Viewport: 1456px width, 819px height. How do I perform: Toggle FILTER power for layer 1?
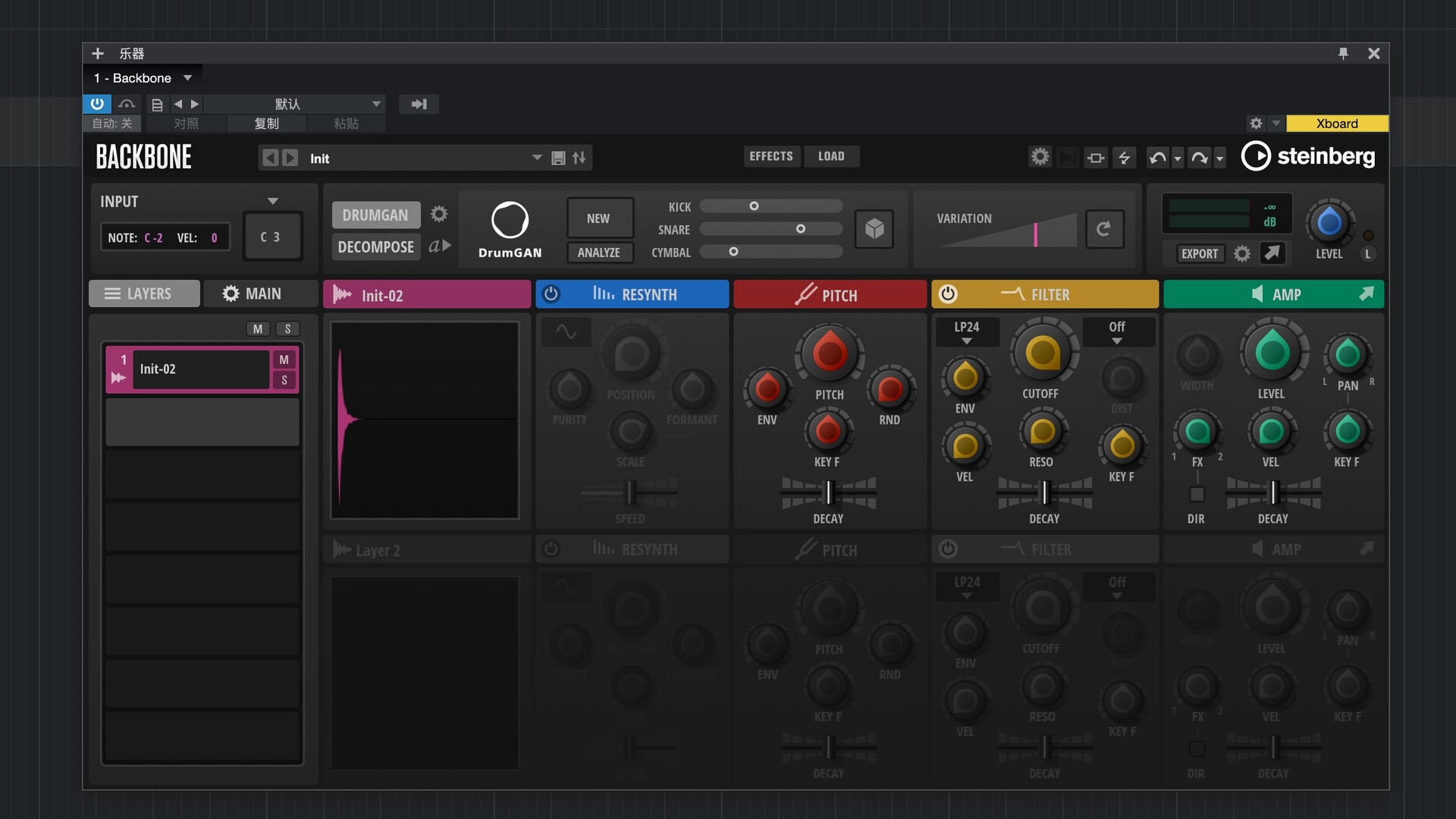[x=948, y=293]
